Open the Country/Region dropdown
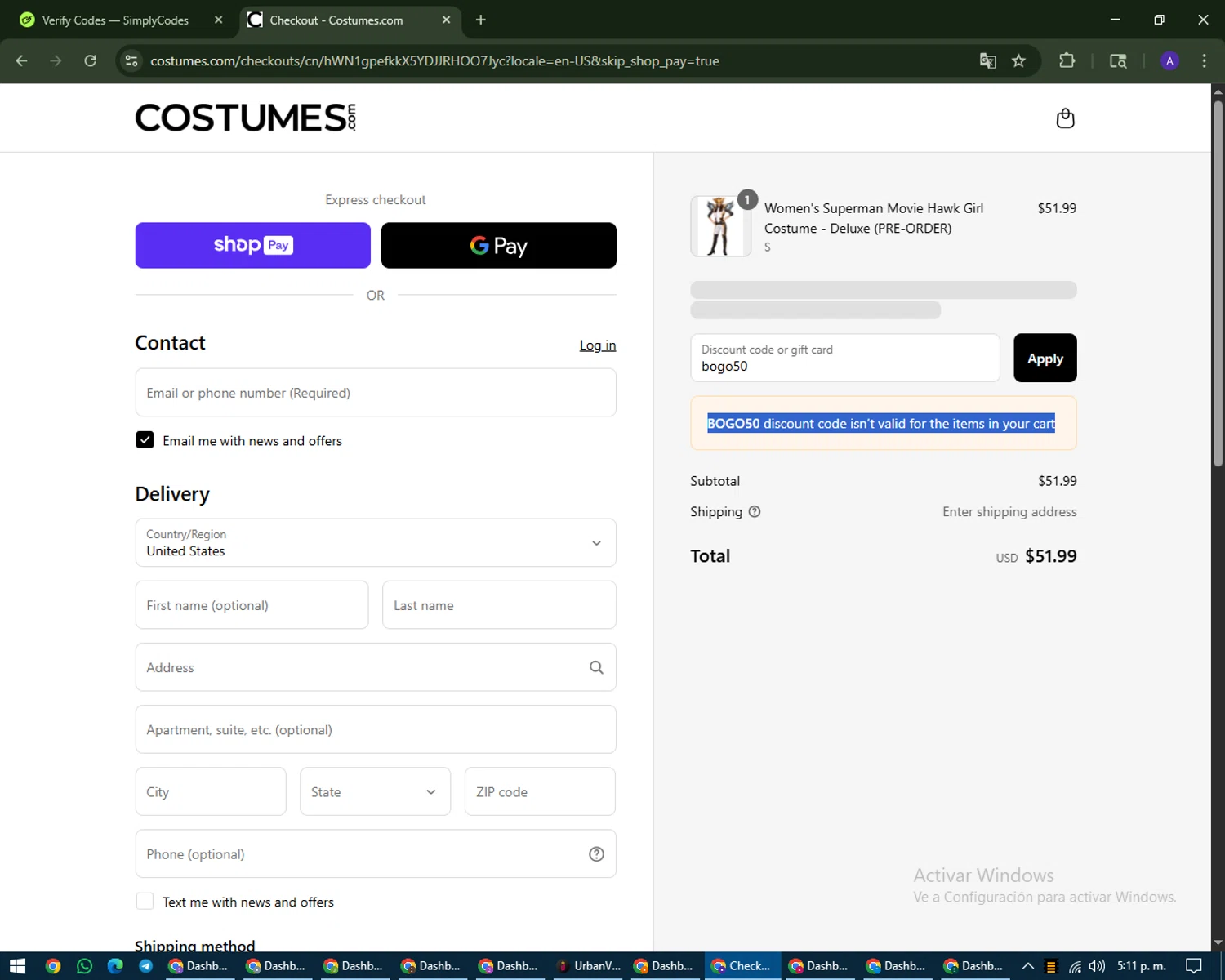 (x=376, y=542)
